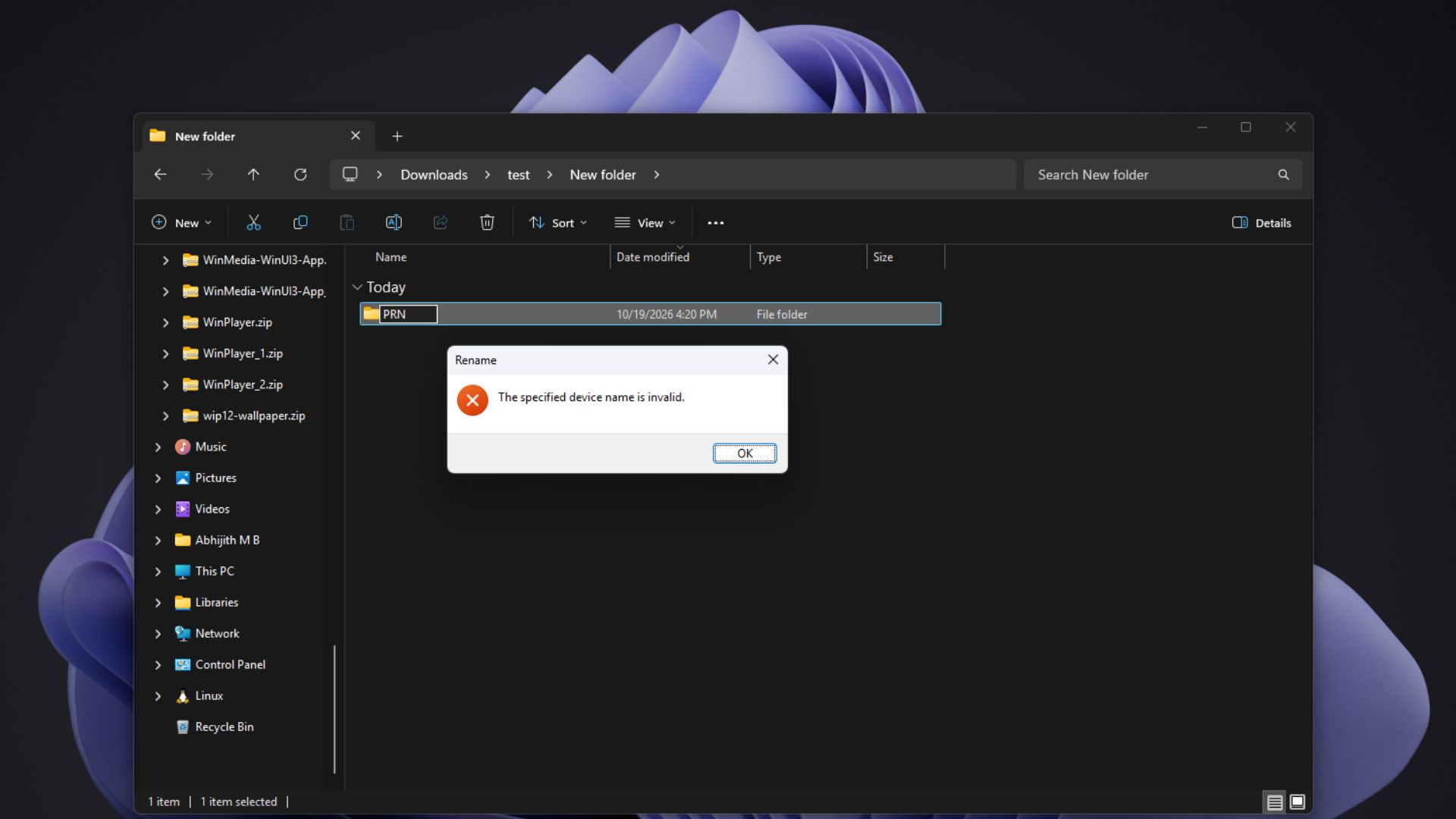
Task: Go up one folder level arrow
Action: (253, 174)
